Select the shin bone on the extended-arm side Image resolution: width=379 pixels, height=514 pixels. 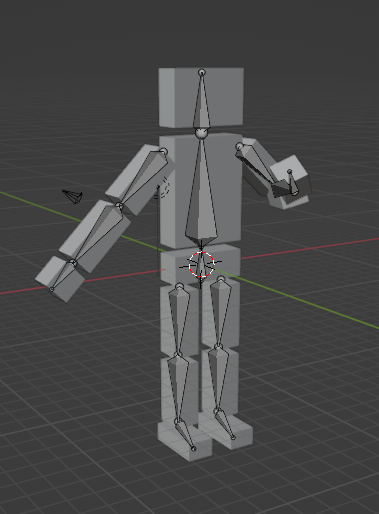pyautogui.click(x=178, y=387)
